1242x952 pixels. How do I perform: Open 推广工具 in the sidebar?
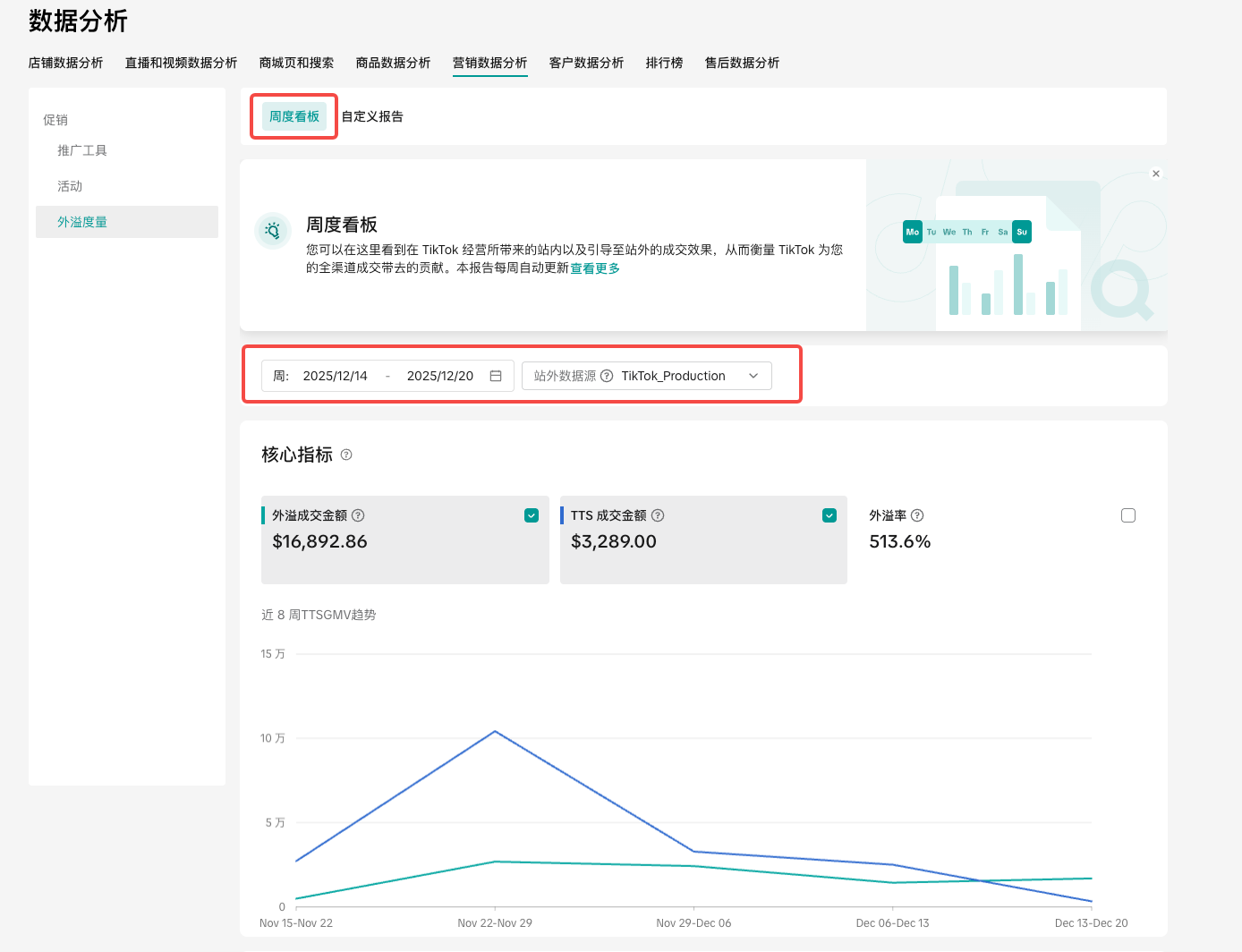pyautogui.click(x=82, y=150)
